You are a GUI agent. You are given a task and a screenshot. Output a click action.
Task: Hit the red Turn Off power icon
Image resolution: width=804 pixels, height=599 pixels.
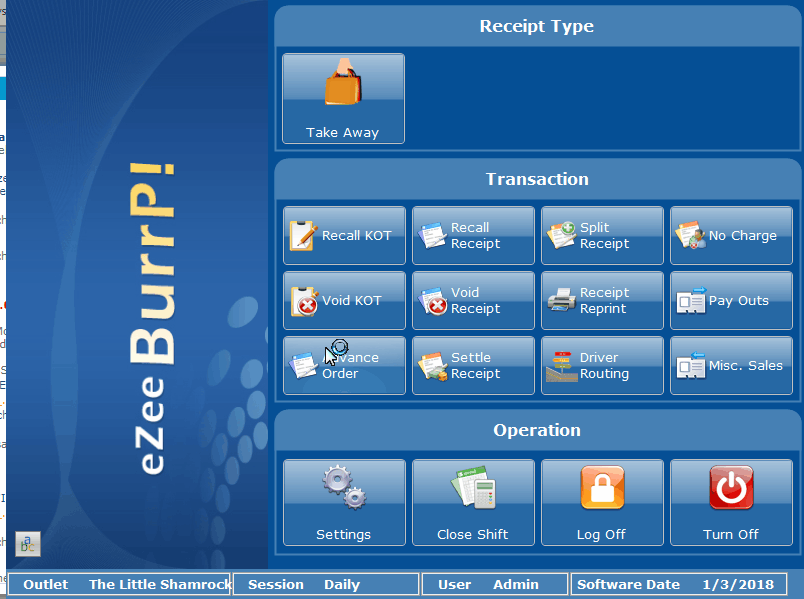click(731, 489)
